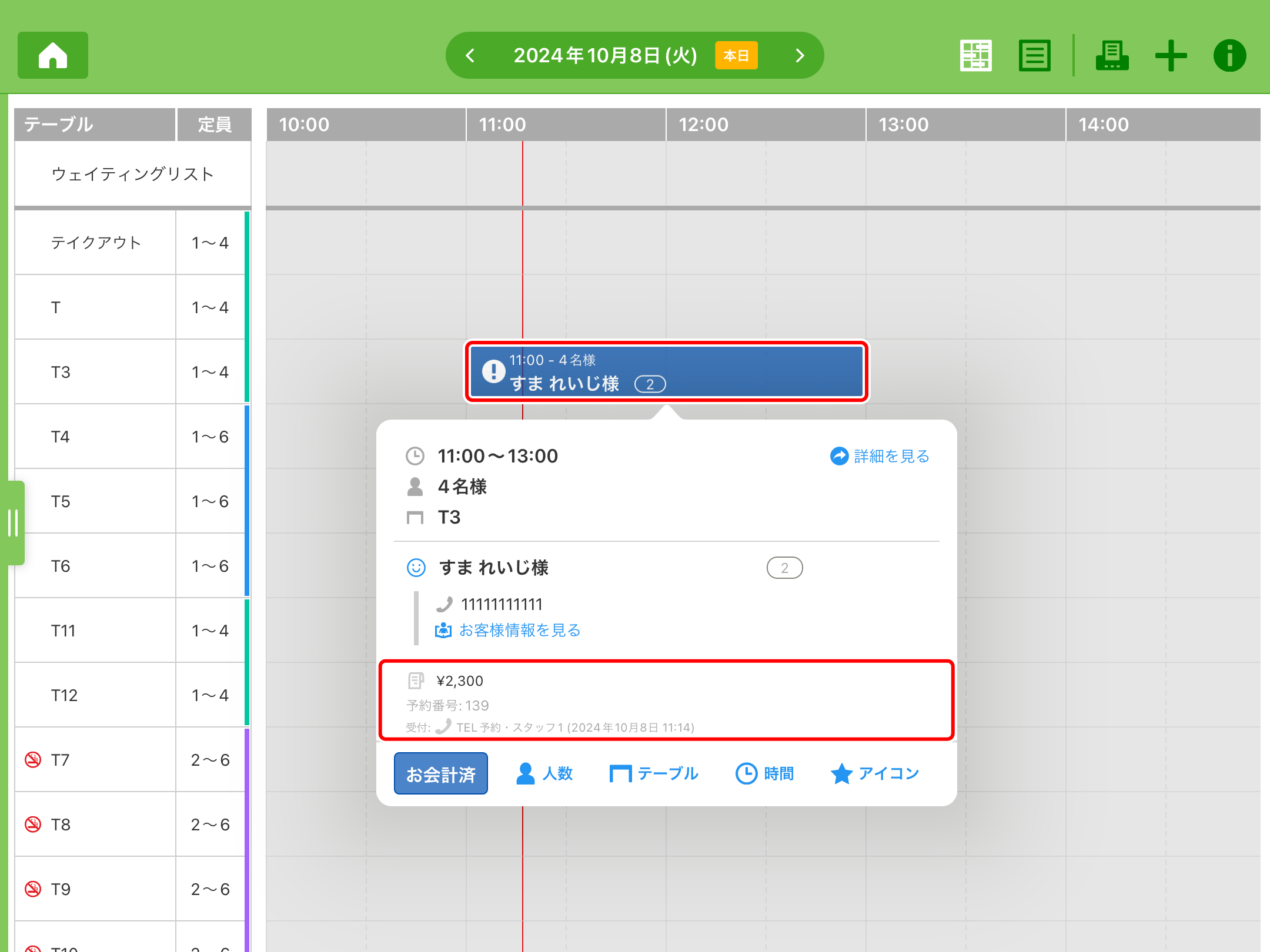Go to the home screen
The height and width of the screenshot is (952, 1270).
53,55
